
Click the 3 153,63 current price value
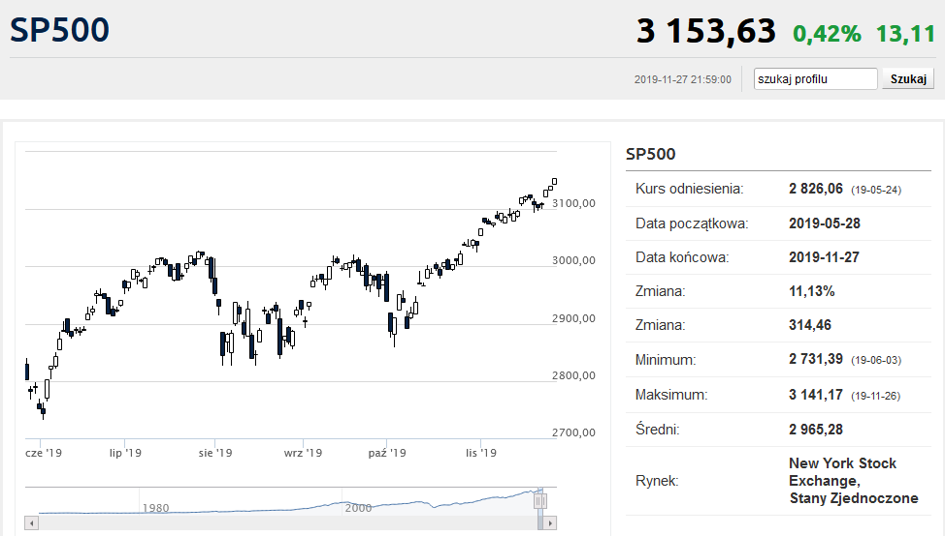(x=706, y=31)
